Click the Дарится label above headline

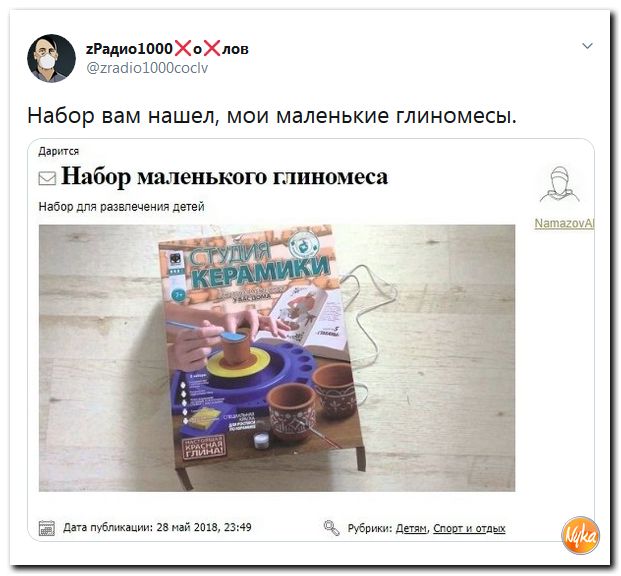(59, 151)
